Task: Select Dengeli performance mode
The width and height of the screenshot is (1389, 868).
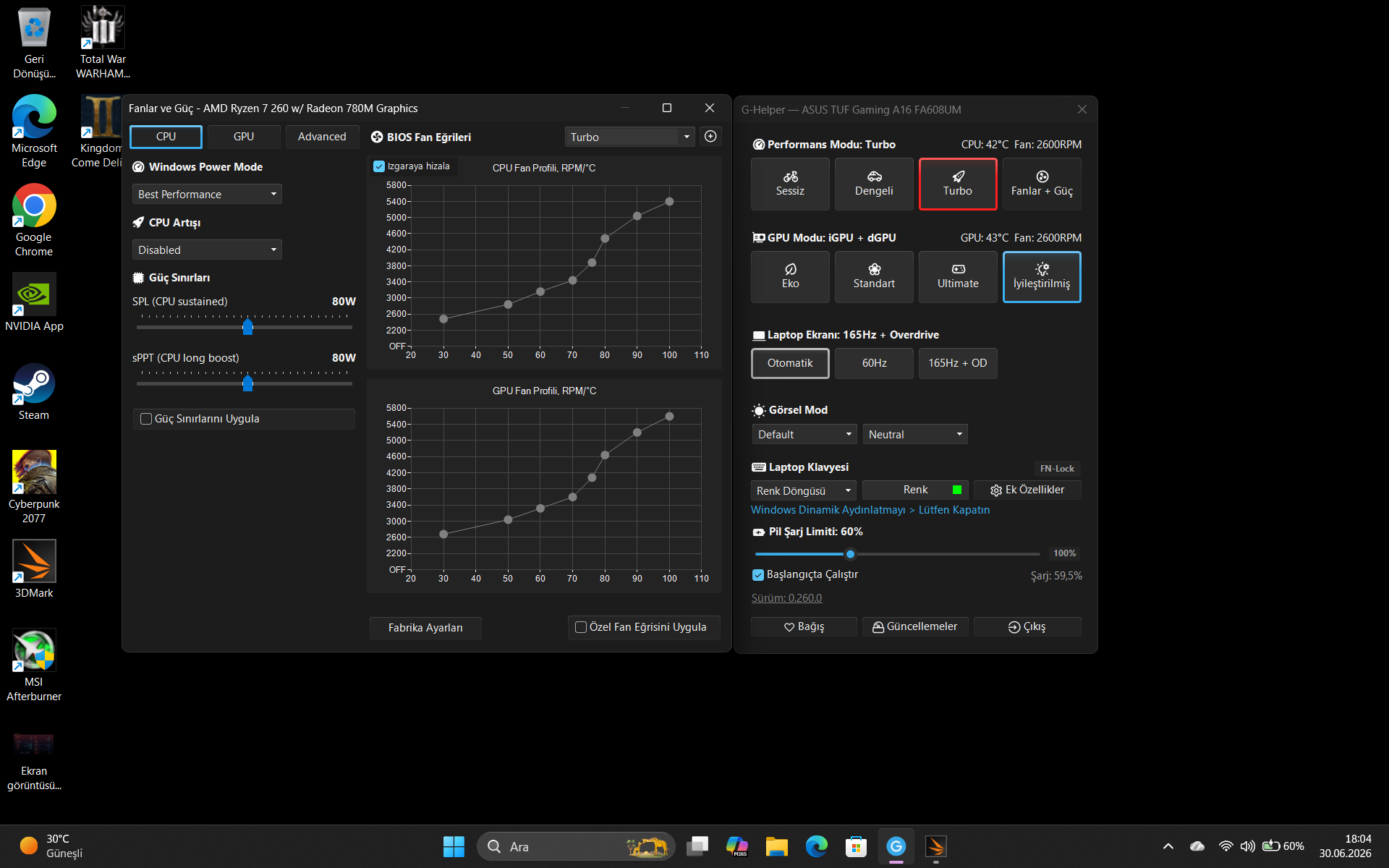Action: click(x=874, y=184)
